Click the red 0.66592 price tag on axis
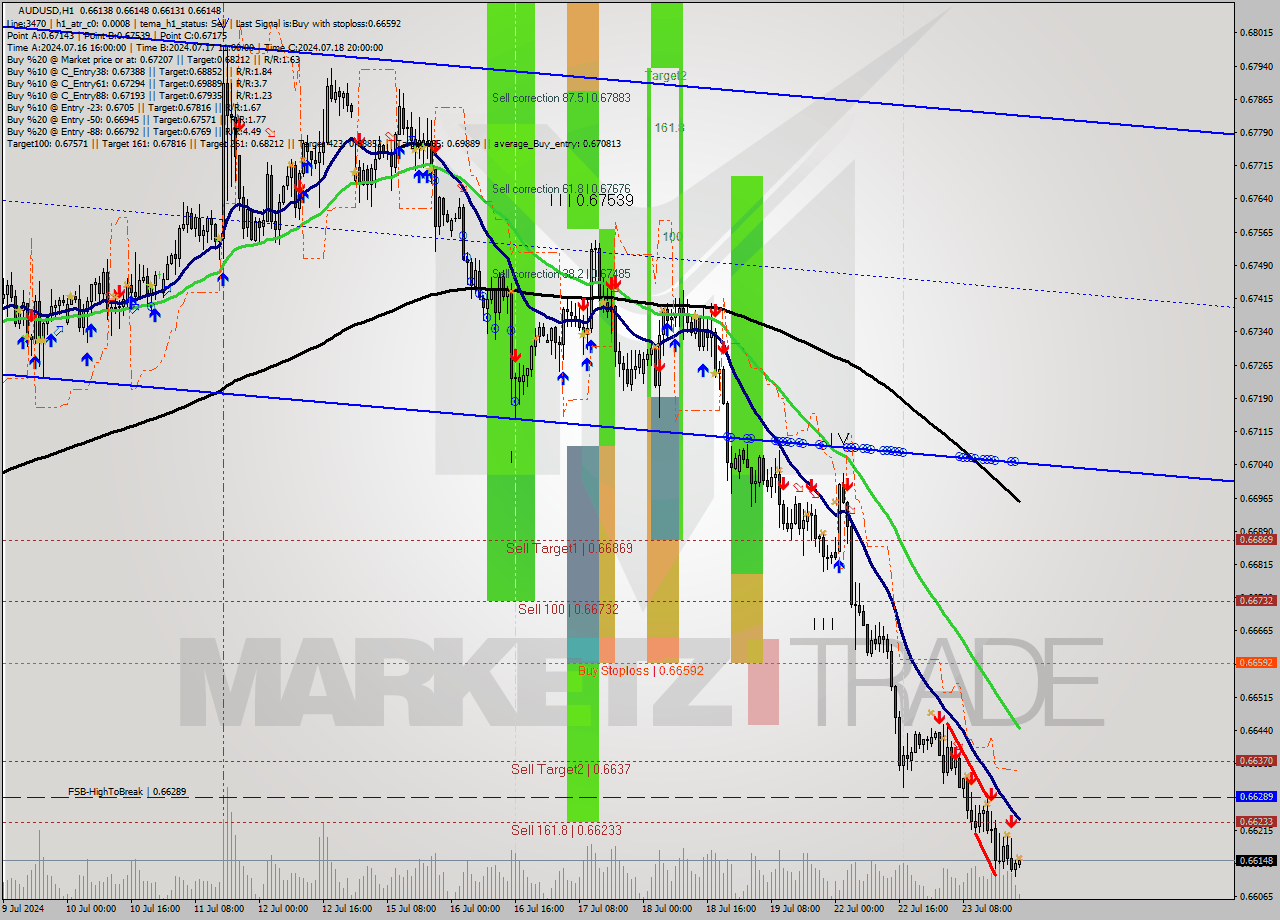Screen dimensions: 1280x920 coord(1256,662)
